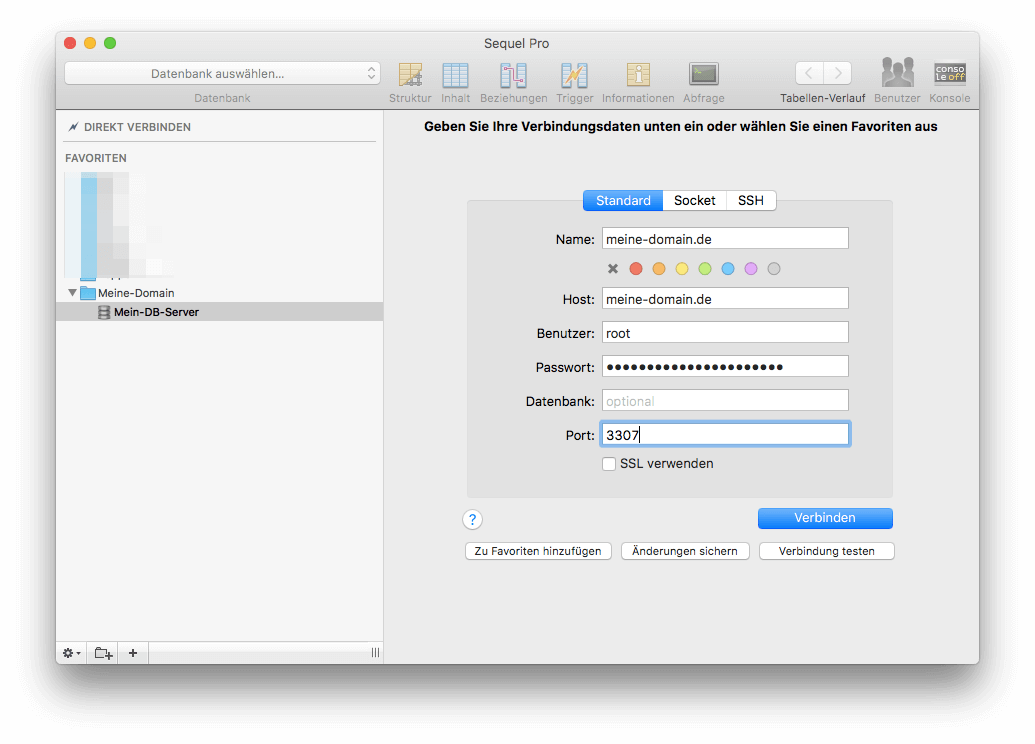Image resolution: width=1035 pixels, height=744 pixels.
Task: Go back in Tabellen-Verlauf history
Action: coord(809,73)
